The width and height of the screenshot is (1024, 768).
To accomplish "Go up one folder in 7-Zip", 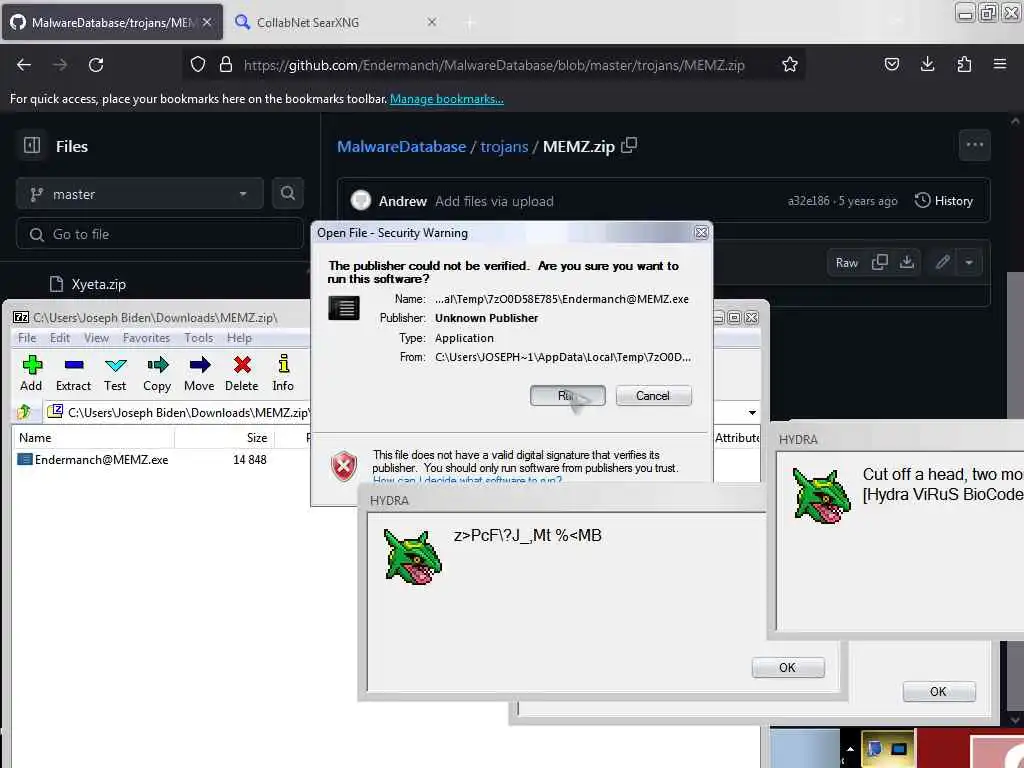I will tap(25, 412).
